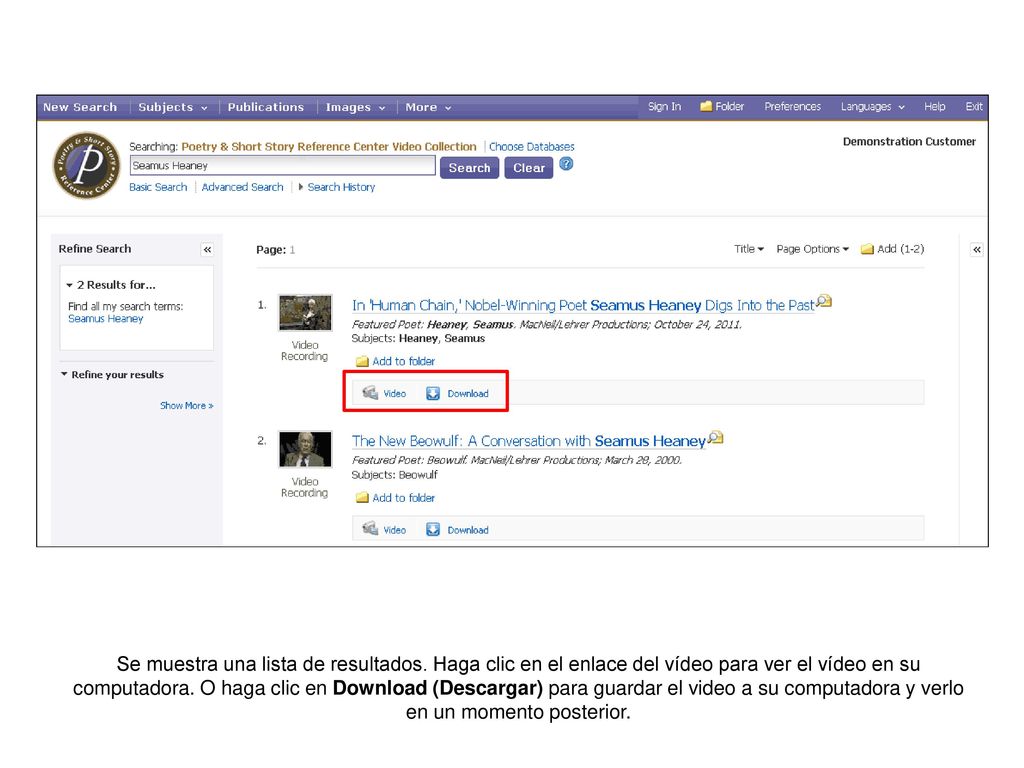Click Exit in the top bar
Viewport: 1024px width, 768px height.
pyautogui.click(x=974, y=106)
